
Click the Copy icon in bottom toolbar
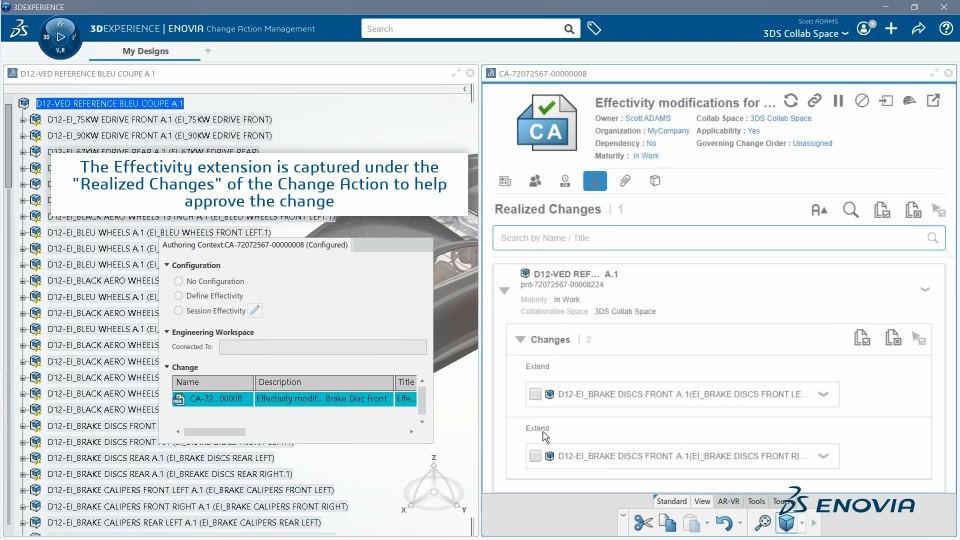(667, 523)
